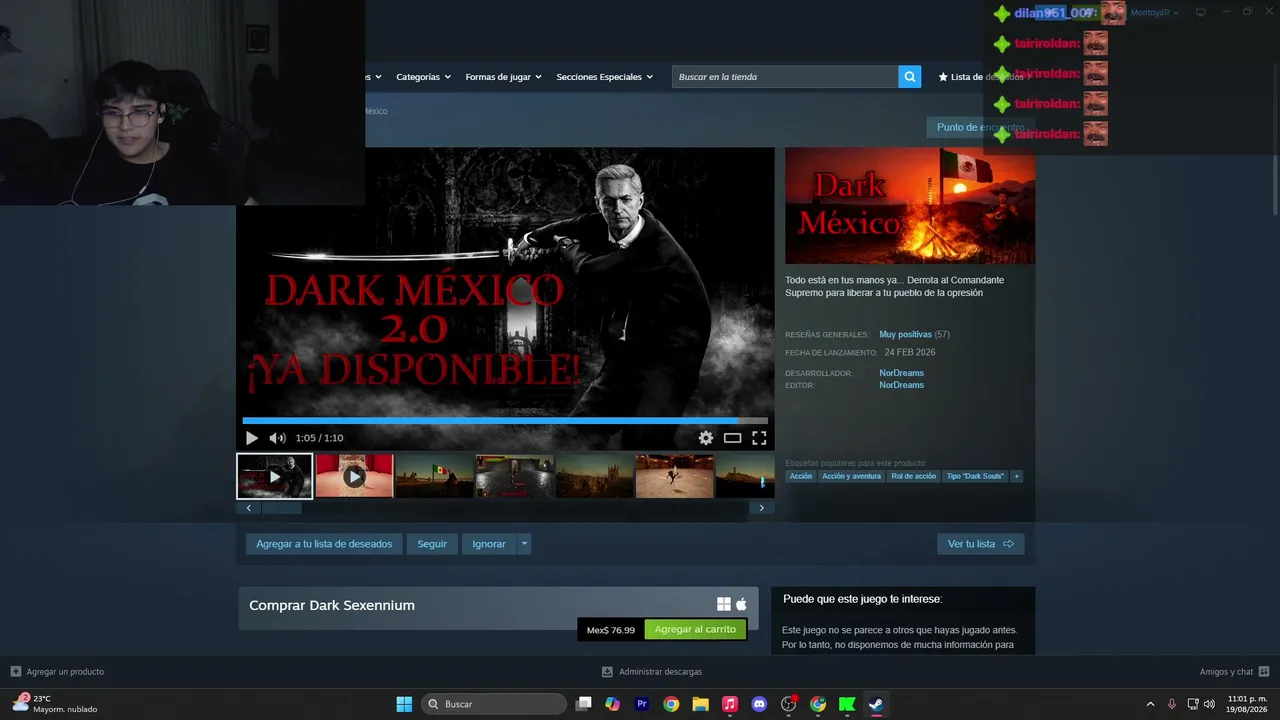Click the right arrow of the media strip
Screen dimensions: 1280x720
[761, 508]
